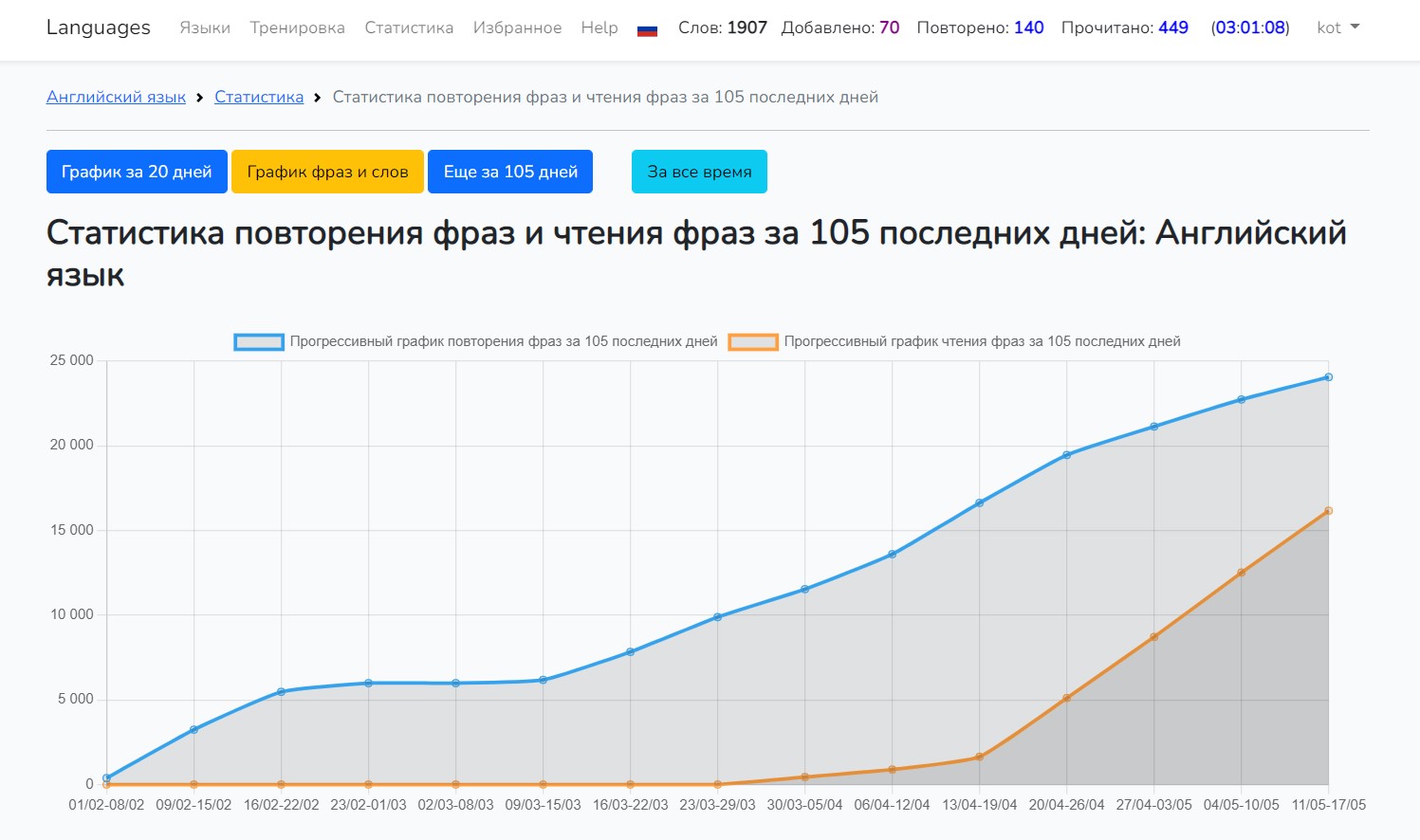Open the Статистика item in the navbar

[x=409, y=27]
